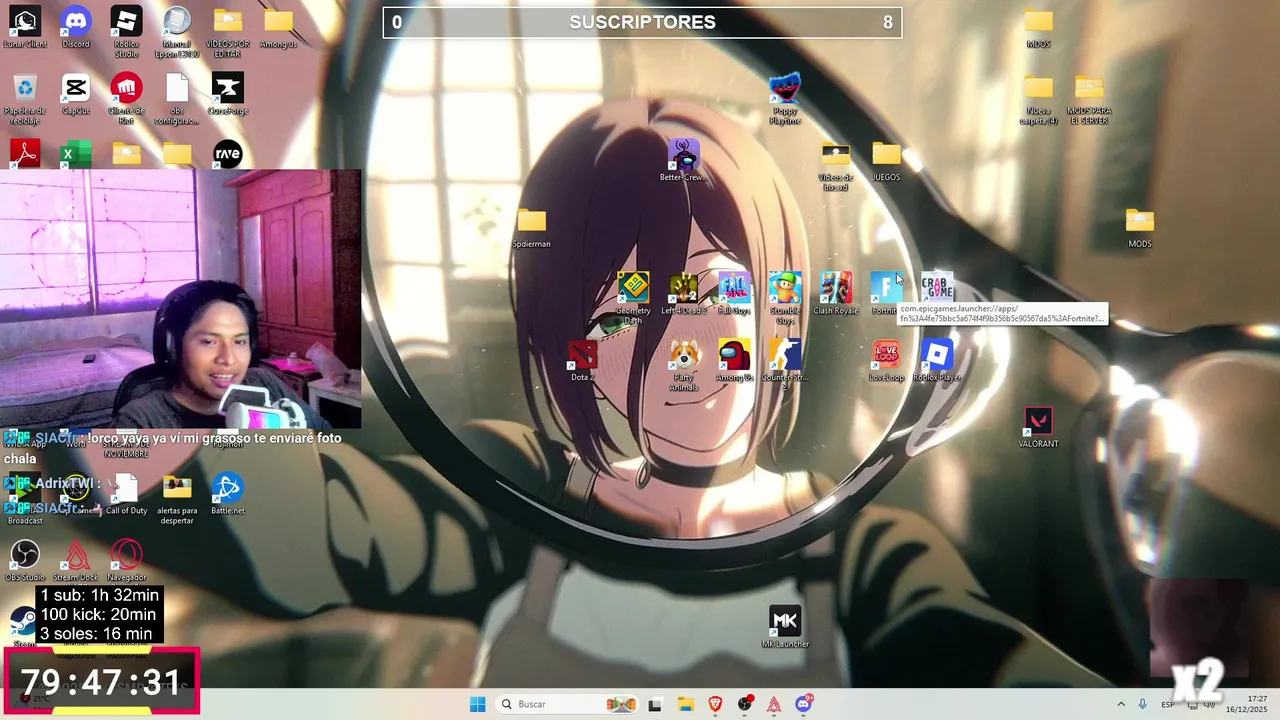Launch the Fortnite shortcut icon
Screen dimensions: 1280x720
point(885,287)
